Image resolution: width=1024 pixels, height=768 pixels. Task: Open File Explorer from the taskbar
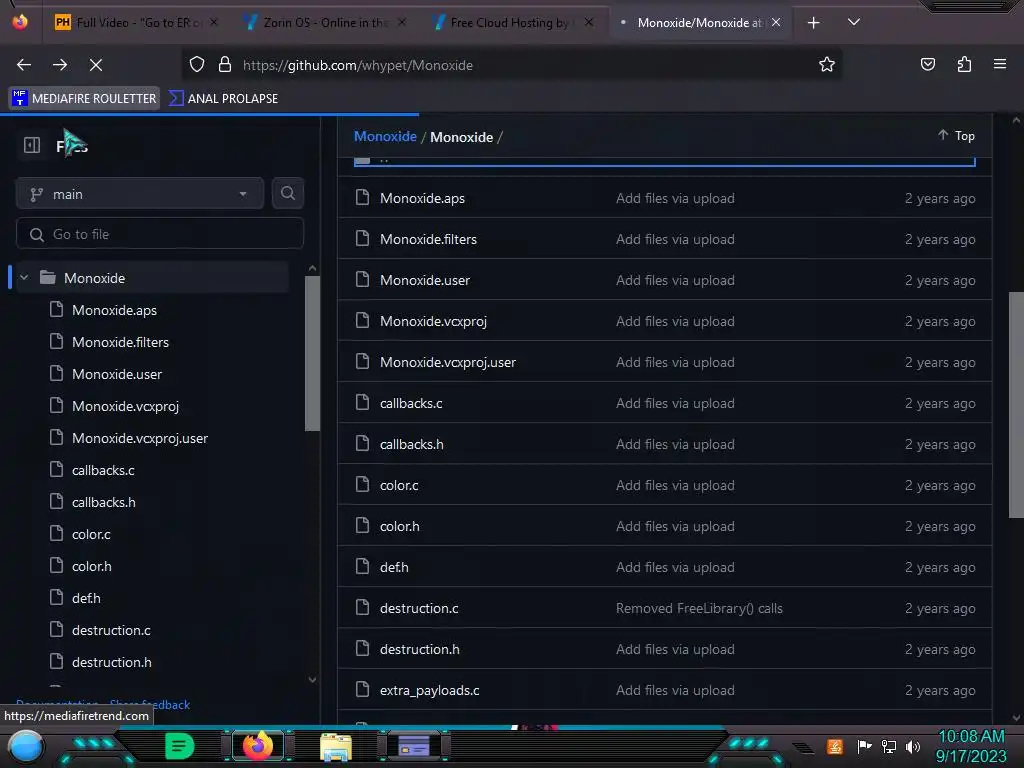(x=336, y=746)
